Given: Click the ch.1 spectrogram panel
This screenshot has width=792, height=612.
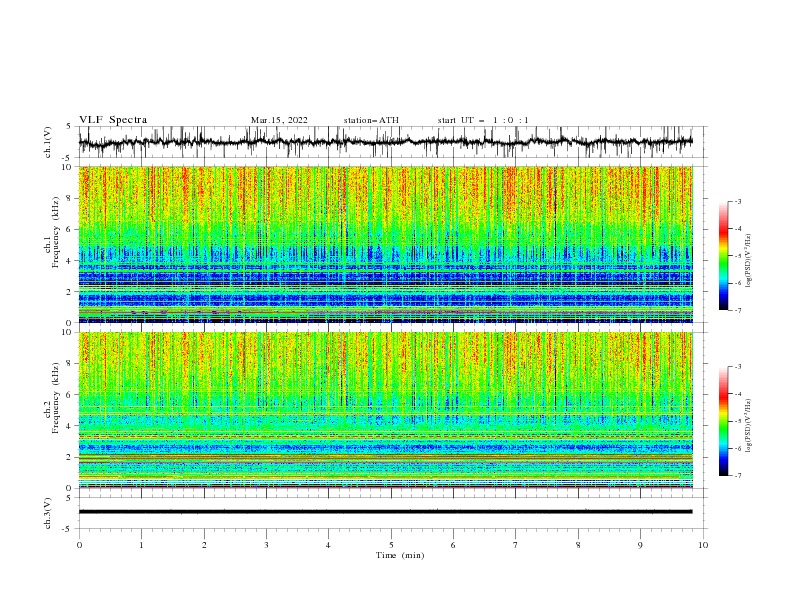Looking at the screenshot, I should [386, 244].
